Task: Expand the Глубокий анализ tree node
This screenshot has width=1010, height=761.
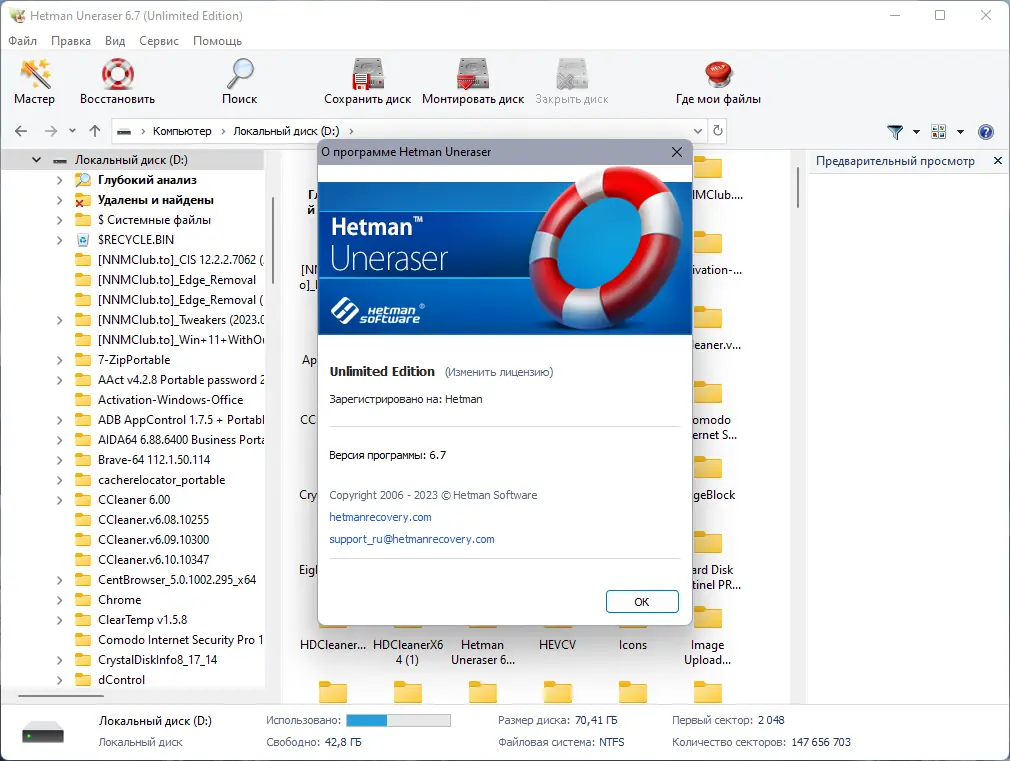Action: [x=60, y=180]
